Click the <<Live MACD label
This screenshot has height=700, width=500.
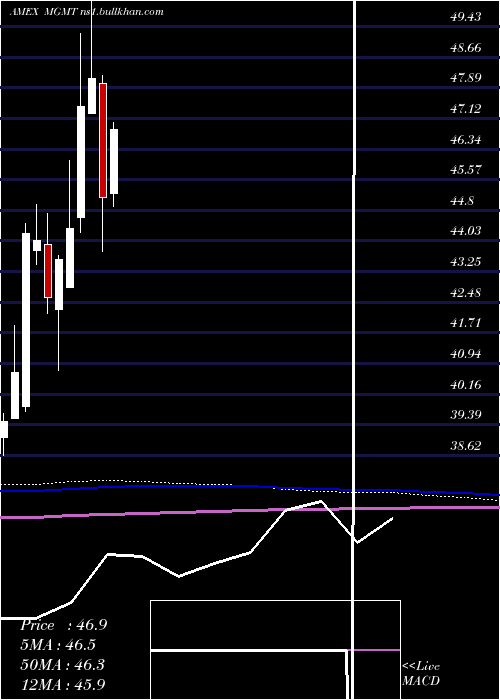click(421, 673)
